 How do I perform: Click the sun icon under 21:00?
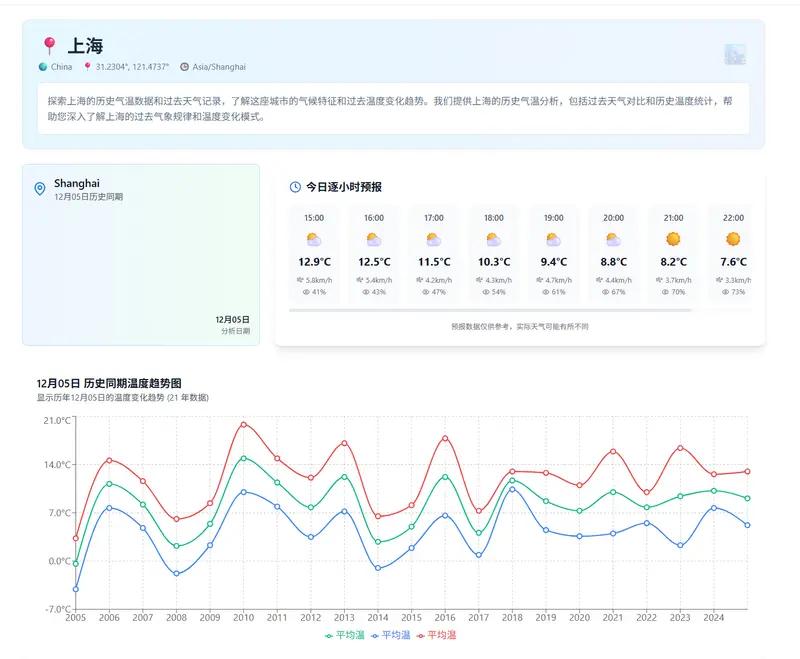[x=674, y=238]
